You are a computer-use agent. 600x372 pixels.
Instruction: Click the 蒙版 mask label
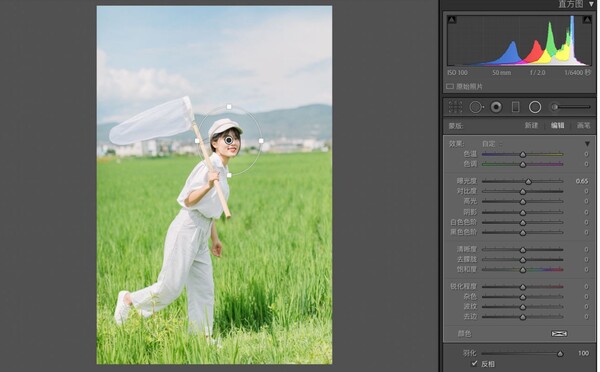click(456, 126)
